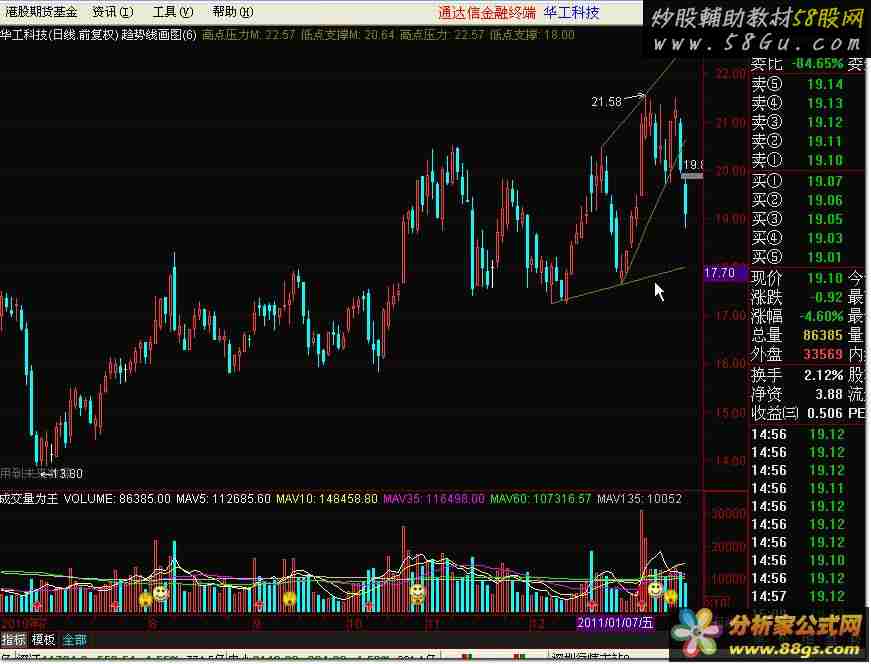Click the MAV60: 107316.57 readout
Viewport: 871px width, 664px height.
540,499
